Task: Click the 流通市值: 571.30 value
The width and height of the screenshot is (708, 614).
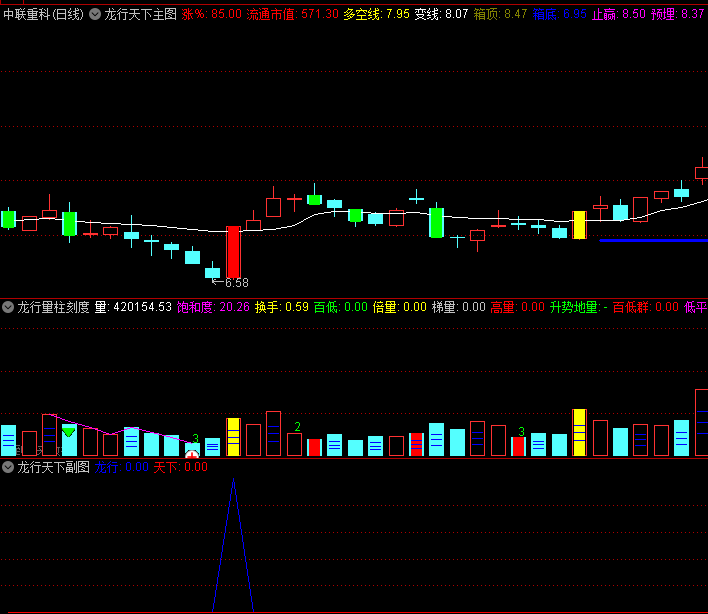Action: pyautogui.click(x=293, y=14)
